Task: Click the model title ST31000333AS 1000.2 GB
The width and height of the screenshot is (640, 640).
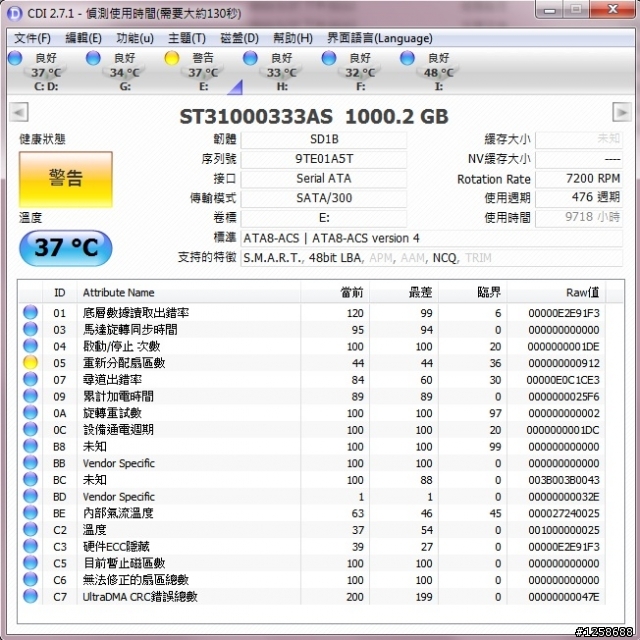Action: 314,117
